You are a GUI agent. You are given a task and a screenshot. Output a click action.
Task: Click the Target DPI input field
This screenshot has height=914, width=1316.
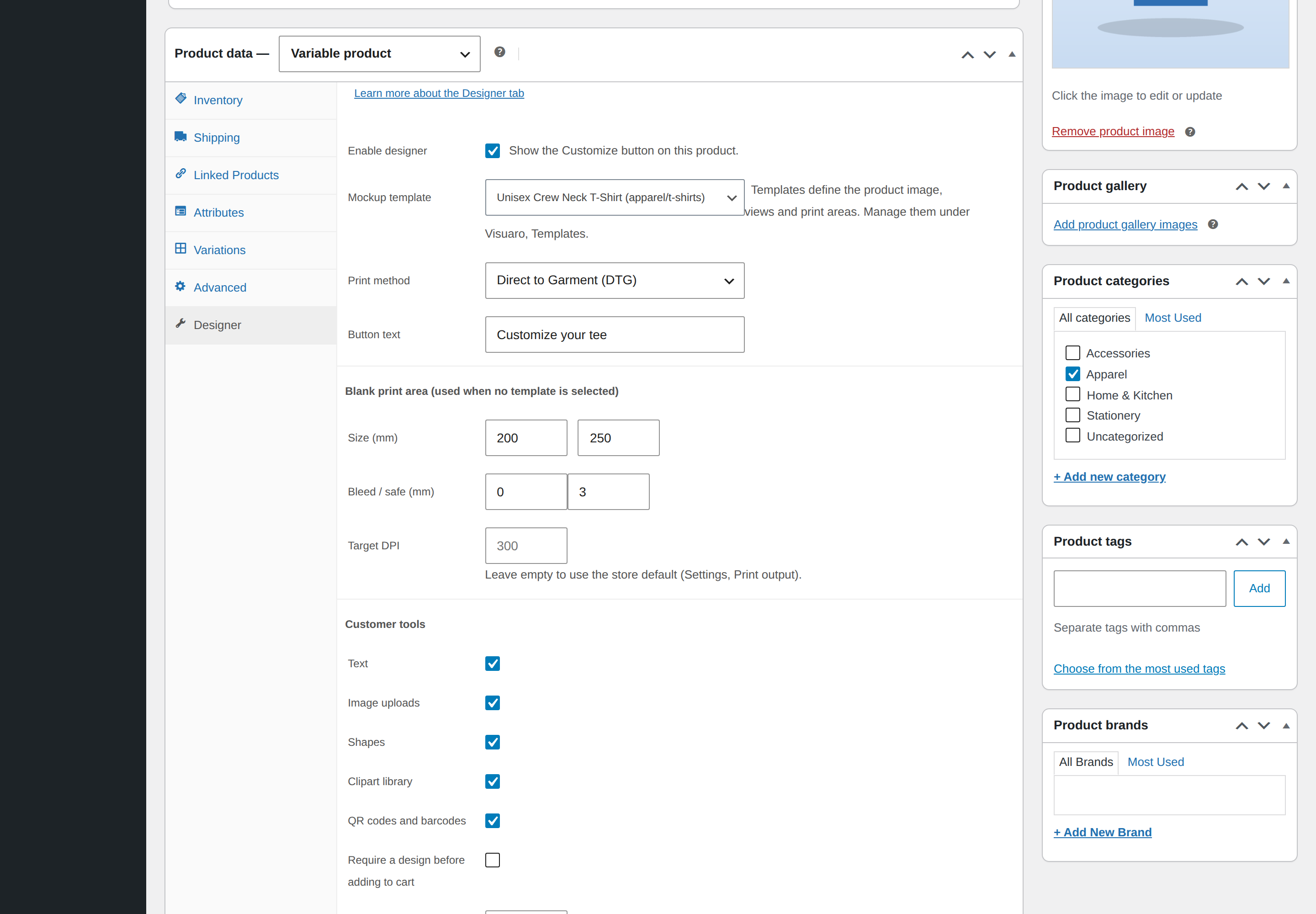click(x=526, y=546)
